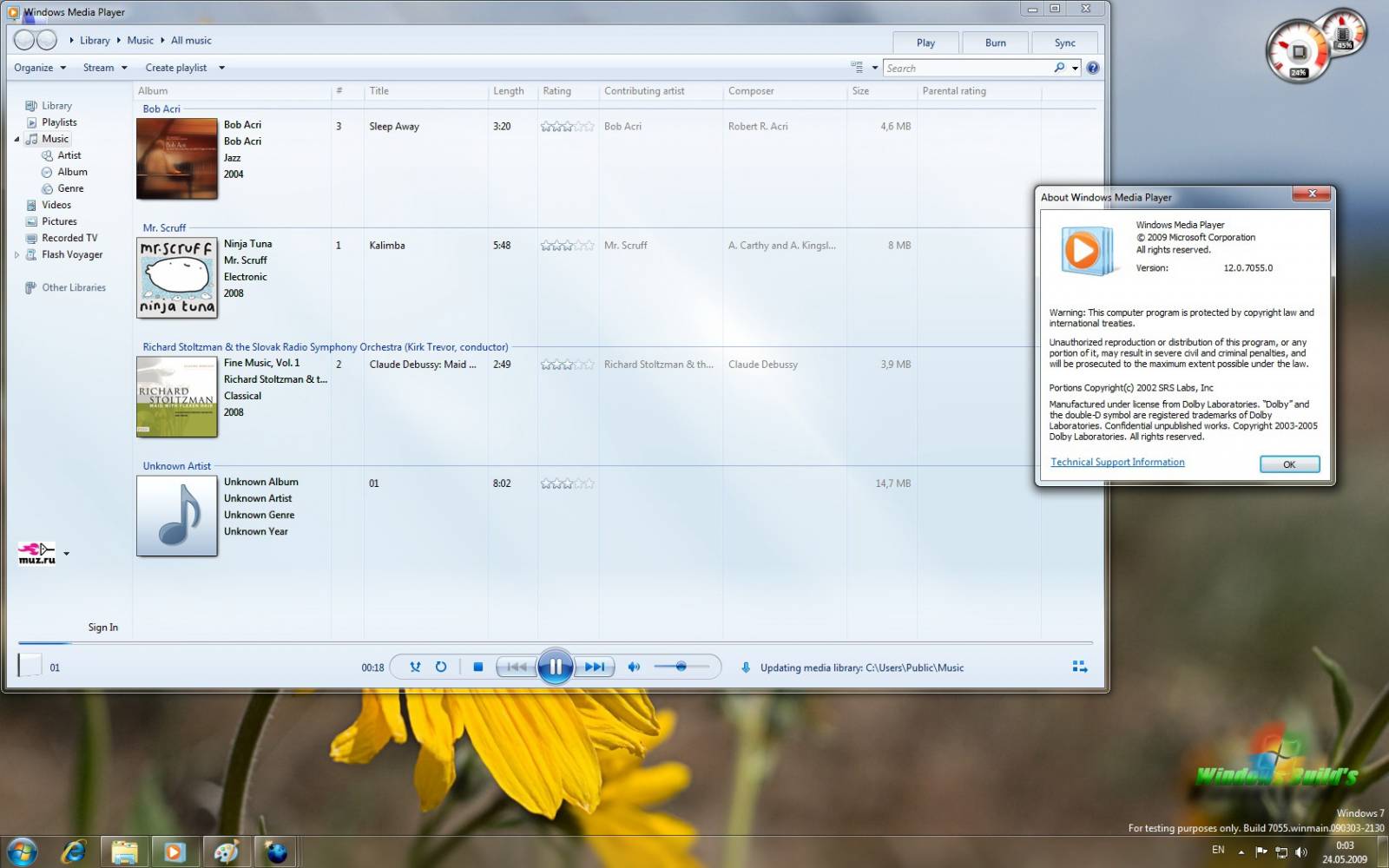Click the EN language indicator
This screenshot has width=1389, height=868.
pos(1218,850)
